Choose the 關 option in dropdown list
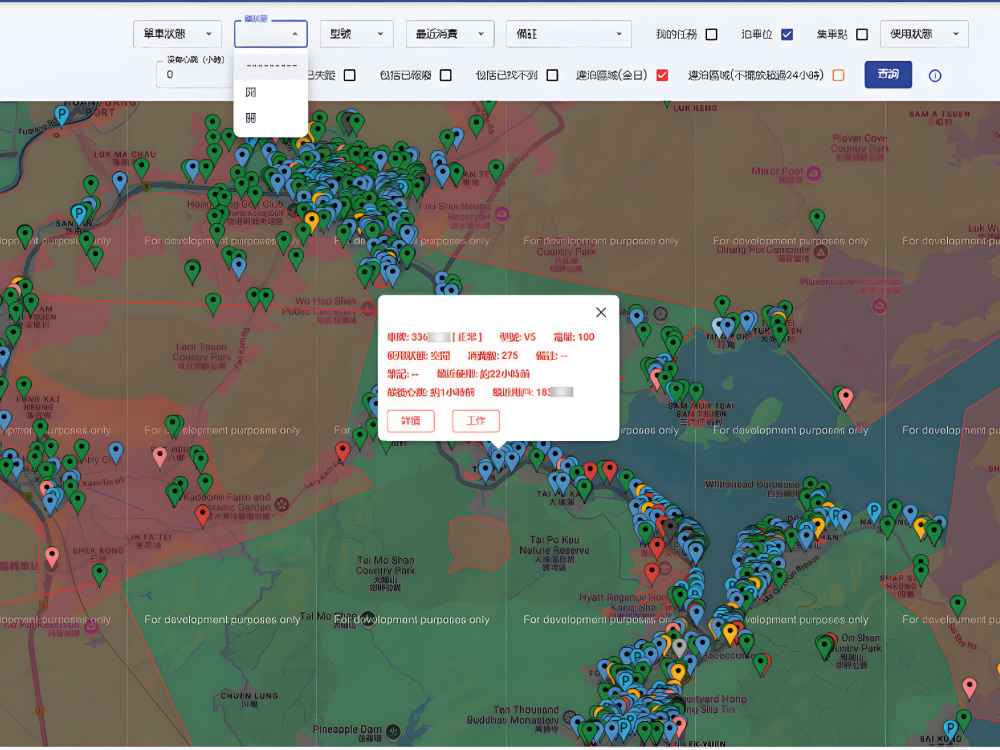 click(270, 92)
